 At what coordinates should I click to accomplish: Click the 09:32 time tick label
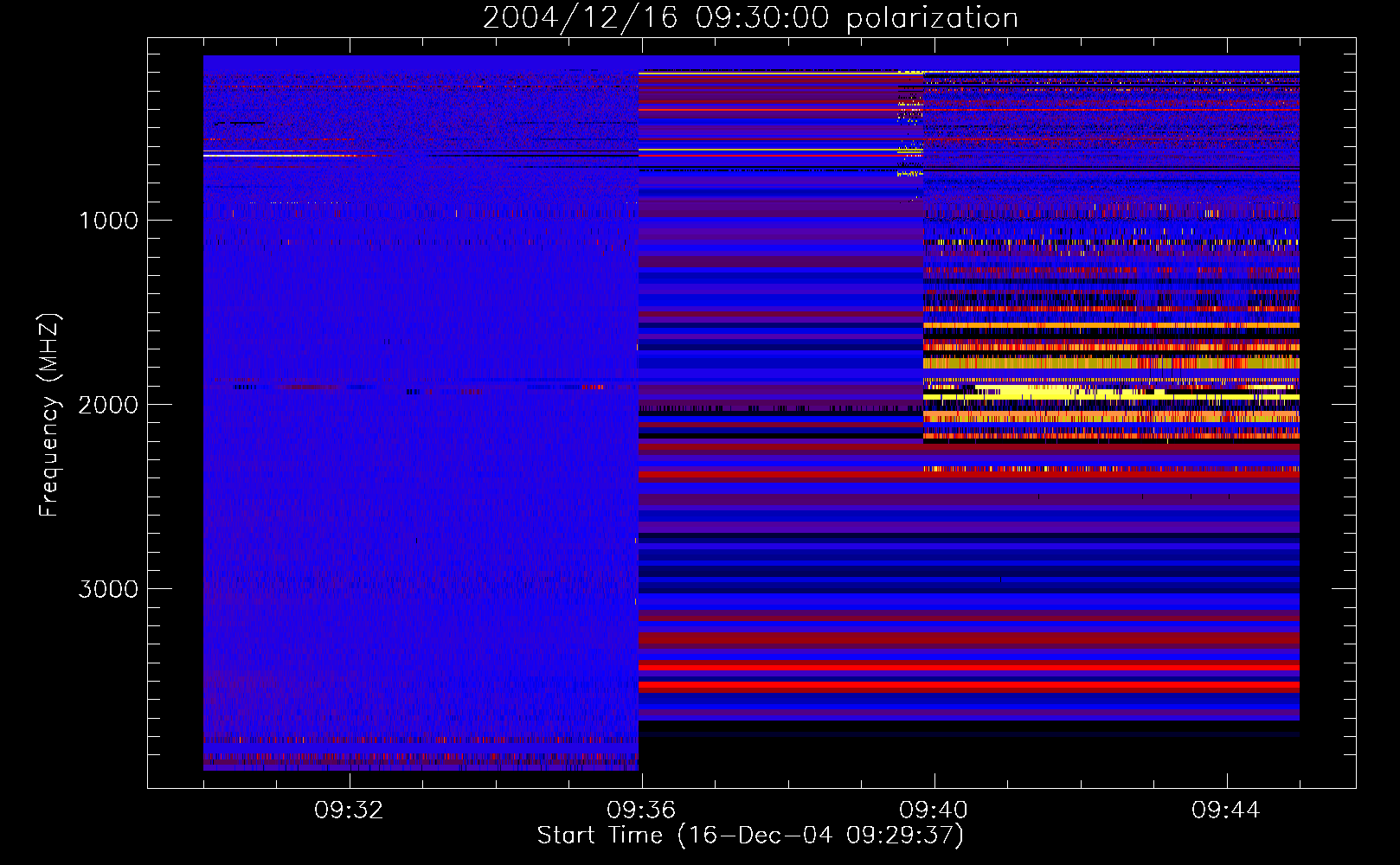[x=349, y=811]
